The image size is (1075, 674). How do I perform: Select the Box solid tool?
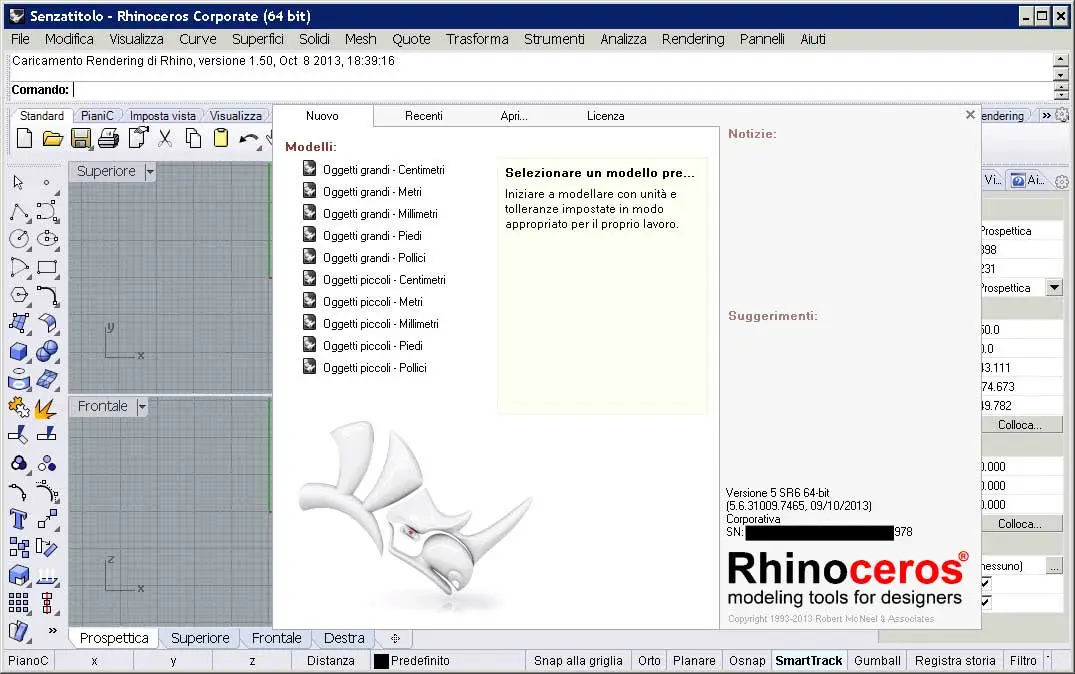[19, 352]
